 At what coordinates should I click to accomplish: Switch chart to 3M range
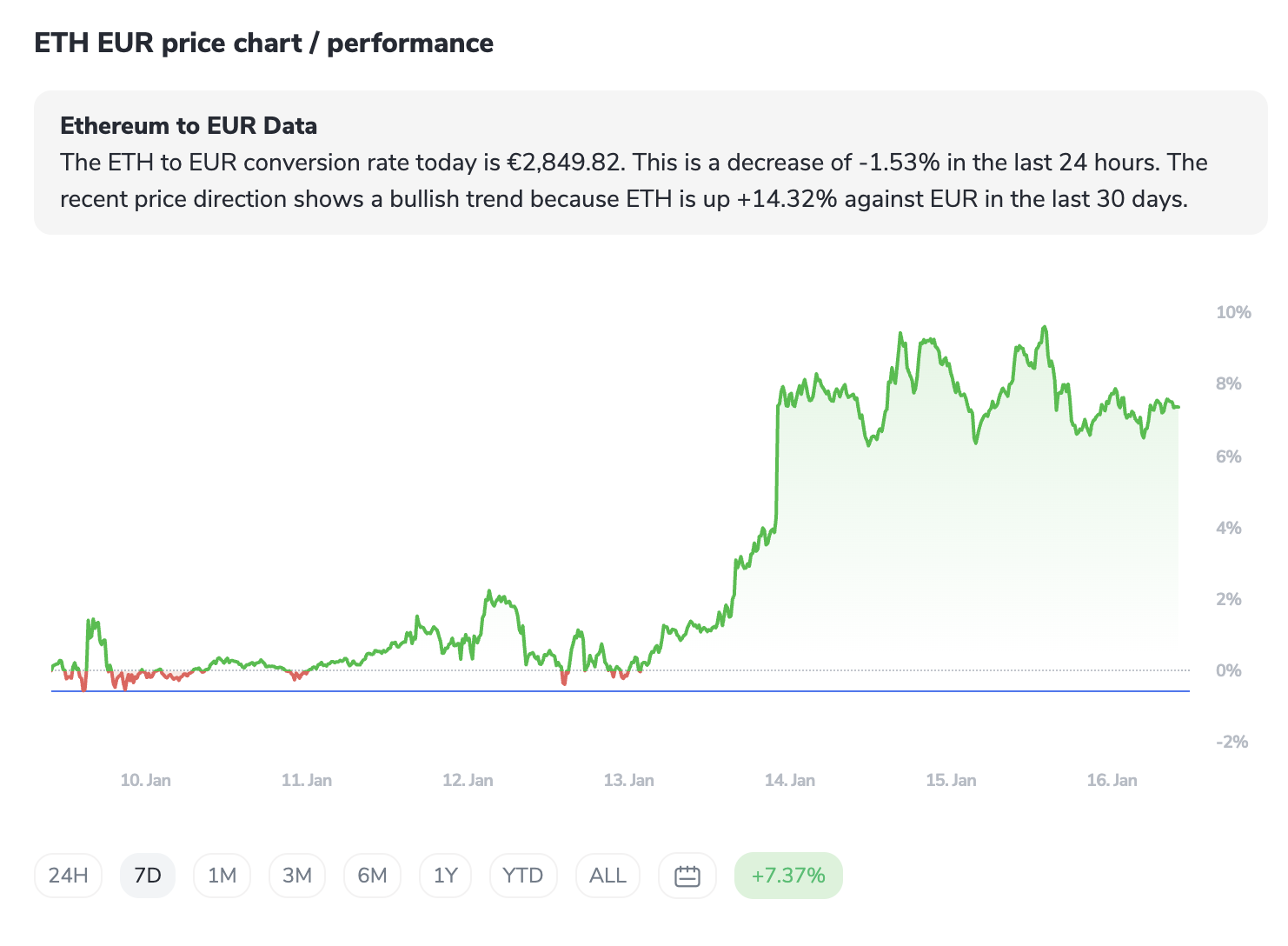click(x=297, y=876)
